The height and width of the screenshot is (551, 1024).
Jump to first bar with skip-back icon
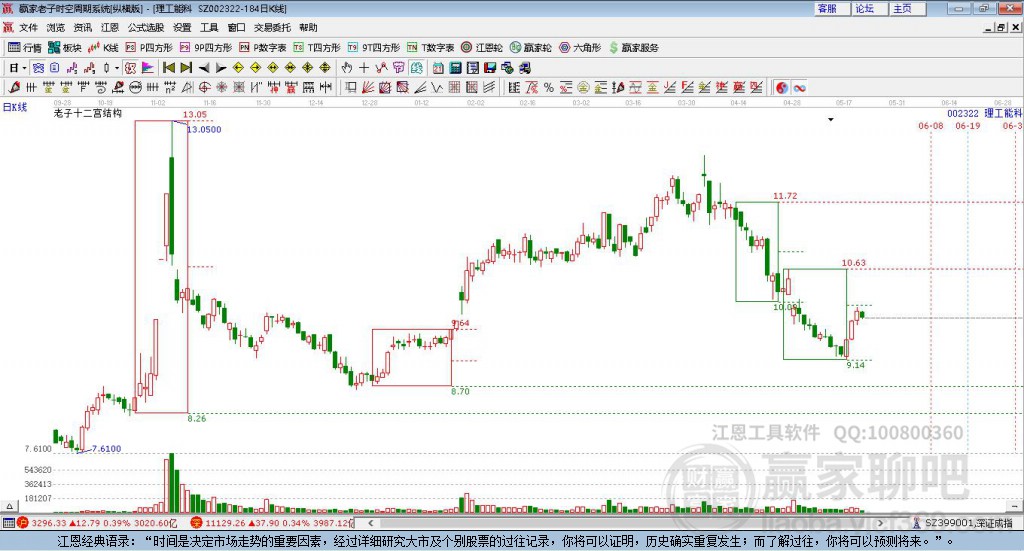click(168, 68)
